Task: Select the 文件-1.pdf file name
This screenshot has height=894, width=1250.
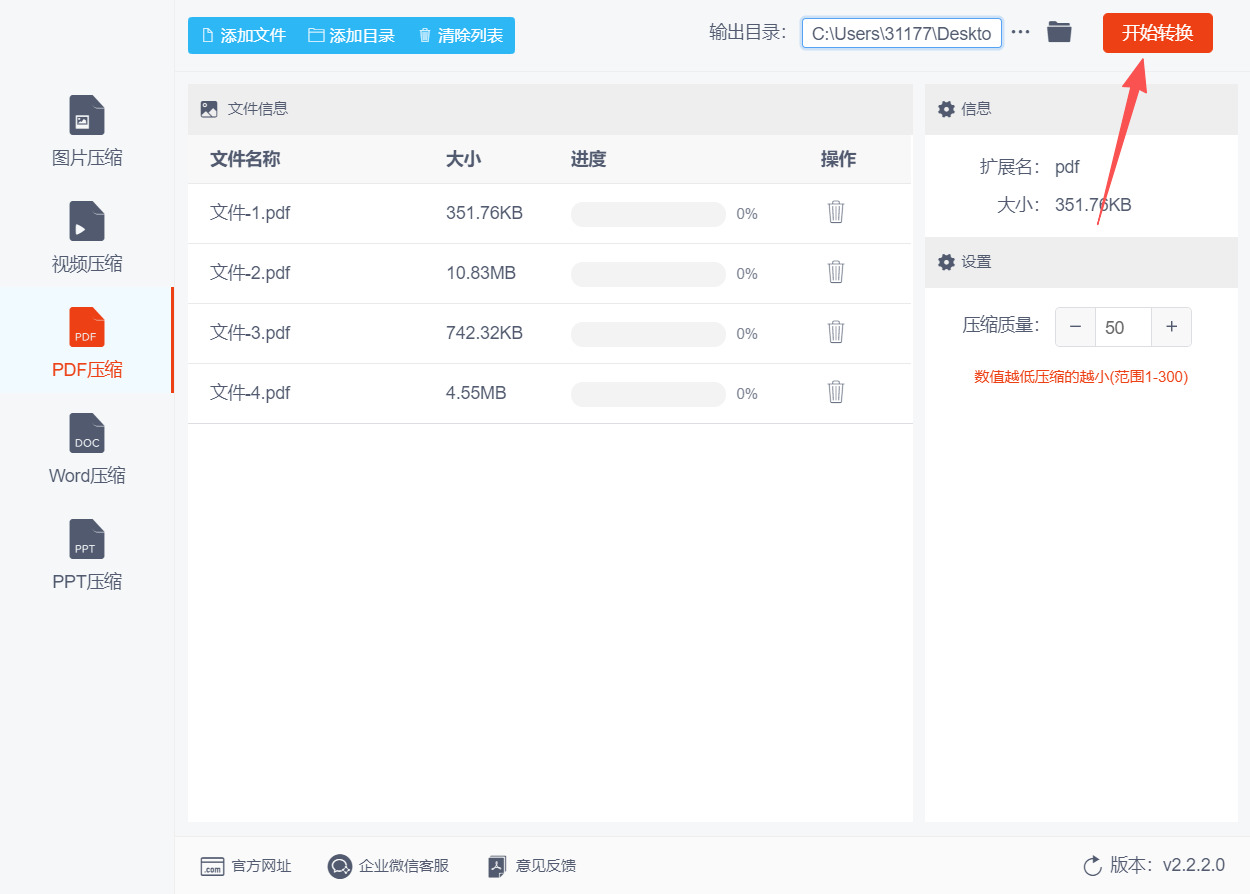Action: point(250,213)
